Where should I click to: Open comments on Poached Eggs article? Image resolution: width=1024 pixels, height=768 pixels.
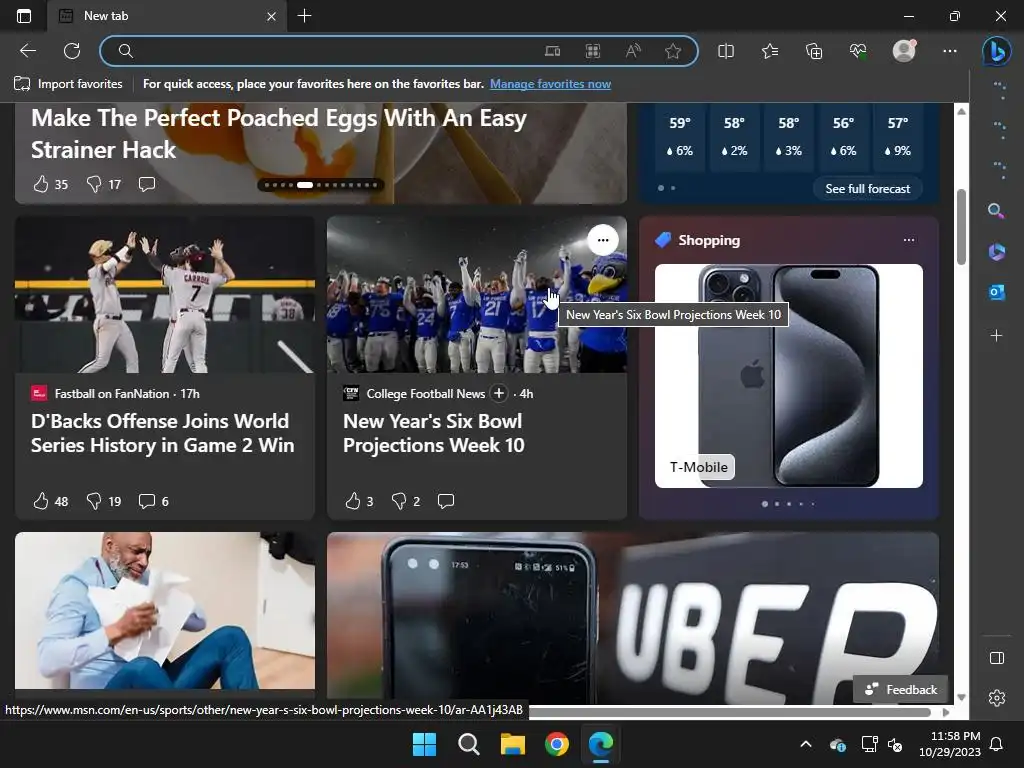[147, 184]
